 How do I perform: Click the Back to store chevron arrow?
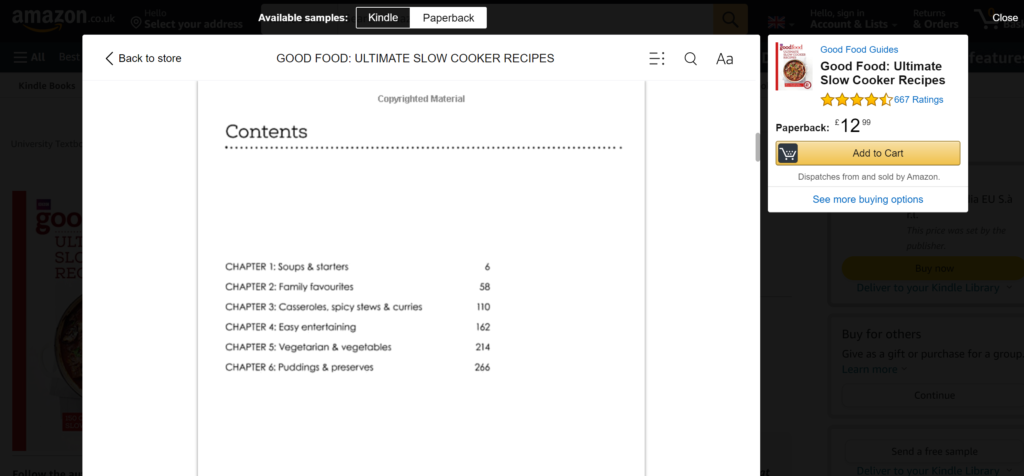(x=109, y=58)
